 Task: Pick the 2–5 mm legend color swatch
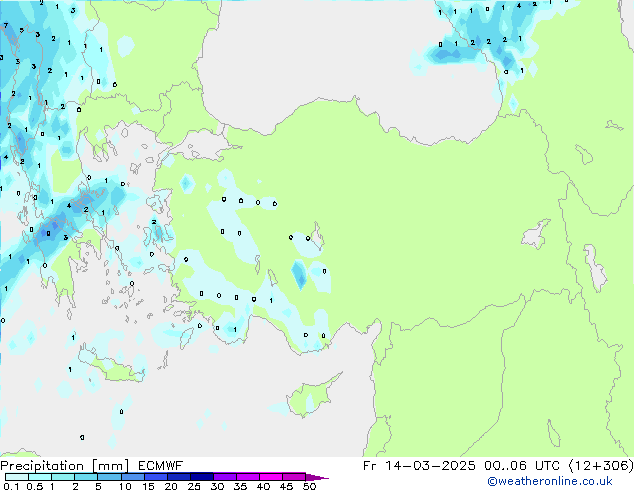click(x=86, y=477)
